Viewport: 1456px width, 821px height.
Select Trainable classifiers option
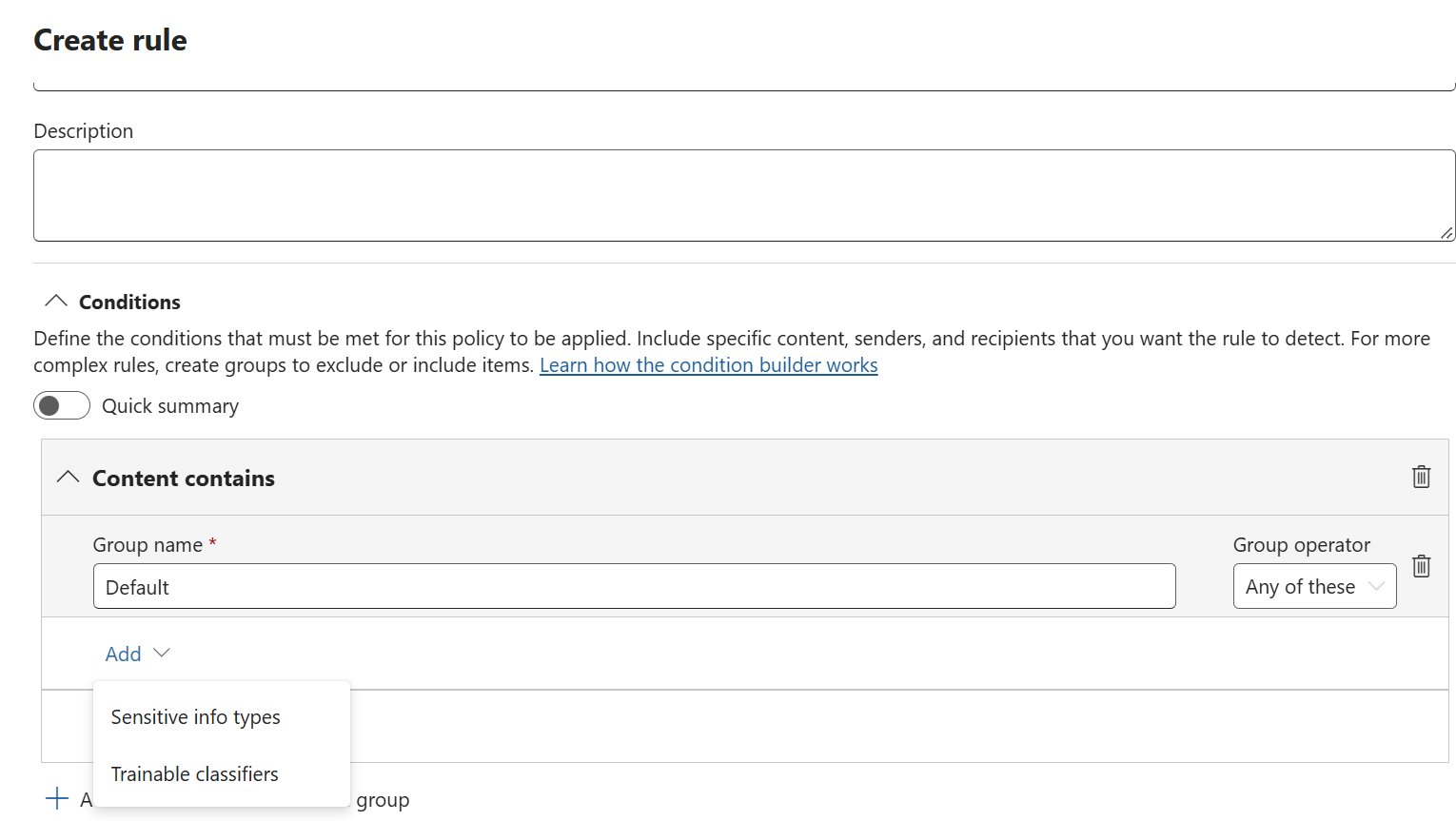tap(221, 774)
